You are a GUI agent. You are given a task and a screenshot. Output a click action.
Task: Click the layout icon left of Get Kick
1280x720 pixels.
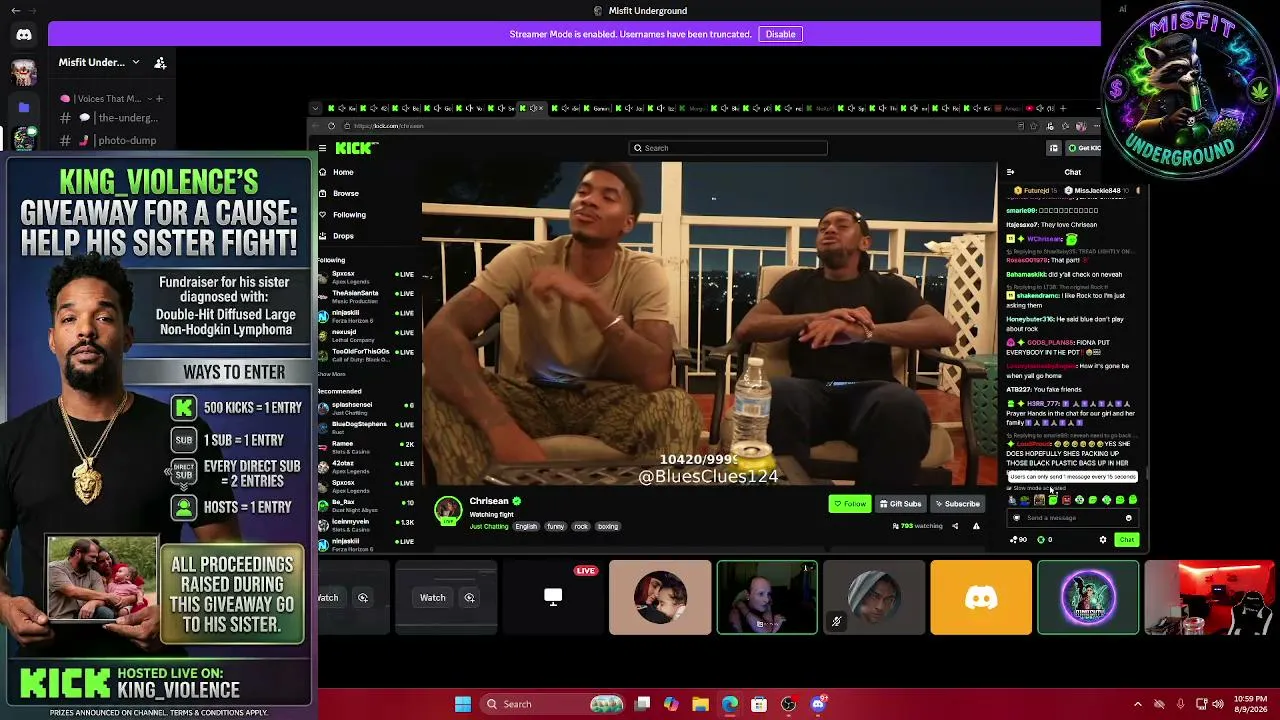pyautogui.click(x=1053, y=148)
